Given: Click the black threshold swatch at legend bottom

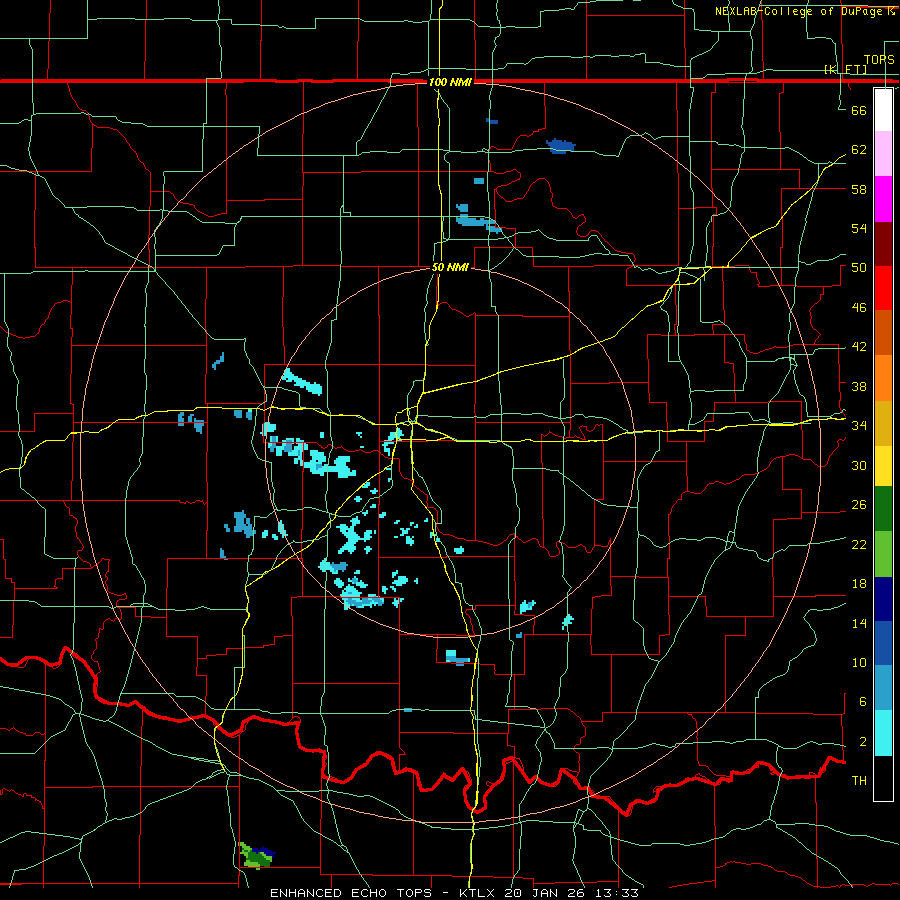Looking at the screenshot, I should pyautogui.click(x=883, y=778).
